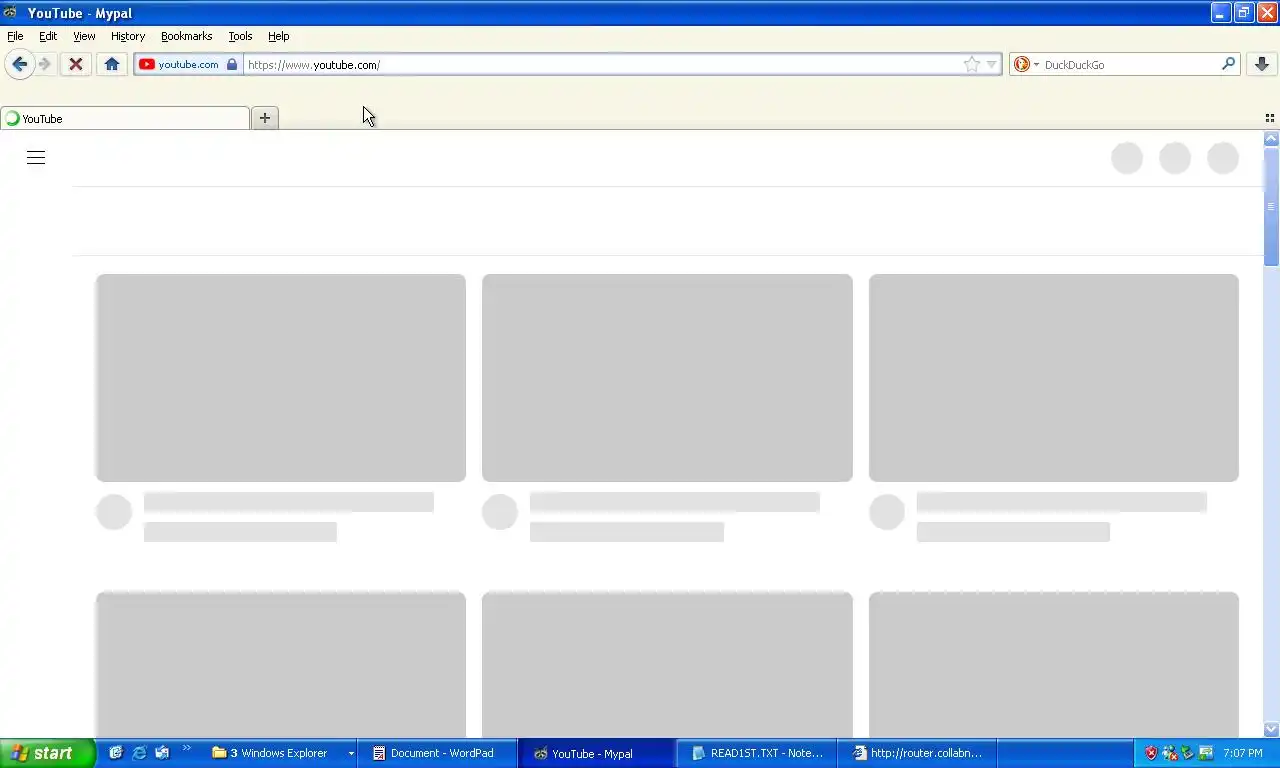Open the Bookmarks menu
This screenshot has height=768, width=1280.
point(186,36)
